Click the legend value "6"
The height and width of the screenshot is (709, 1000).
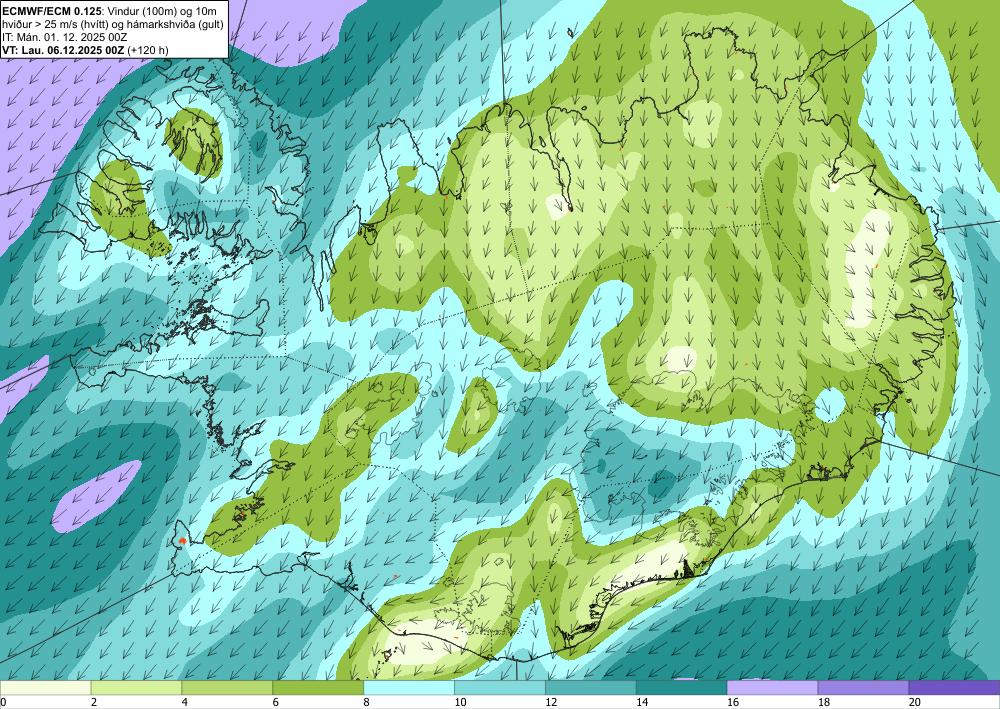click(x=276, y=703)
